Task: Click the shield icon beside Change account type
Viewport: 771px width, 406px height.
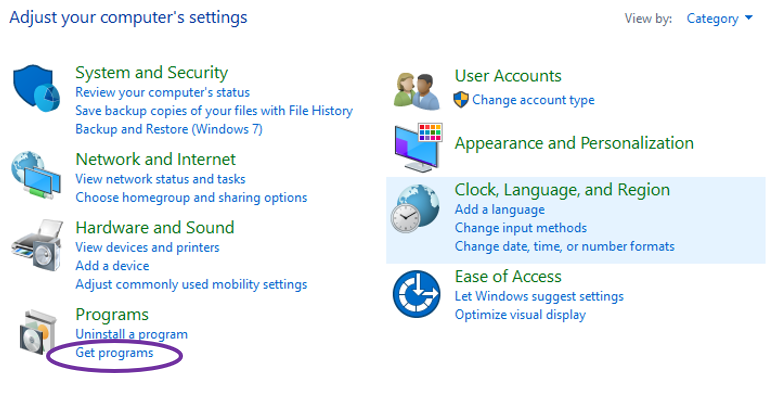Action: 461,99
